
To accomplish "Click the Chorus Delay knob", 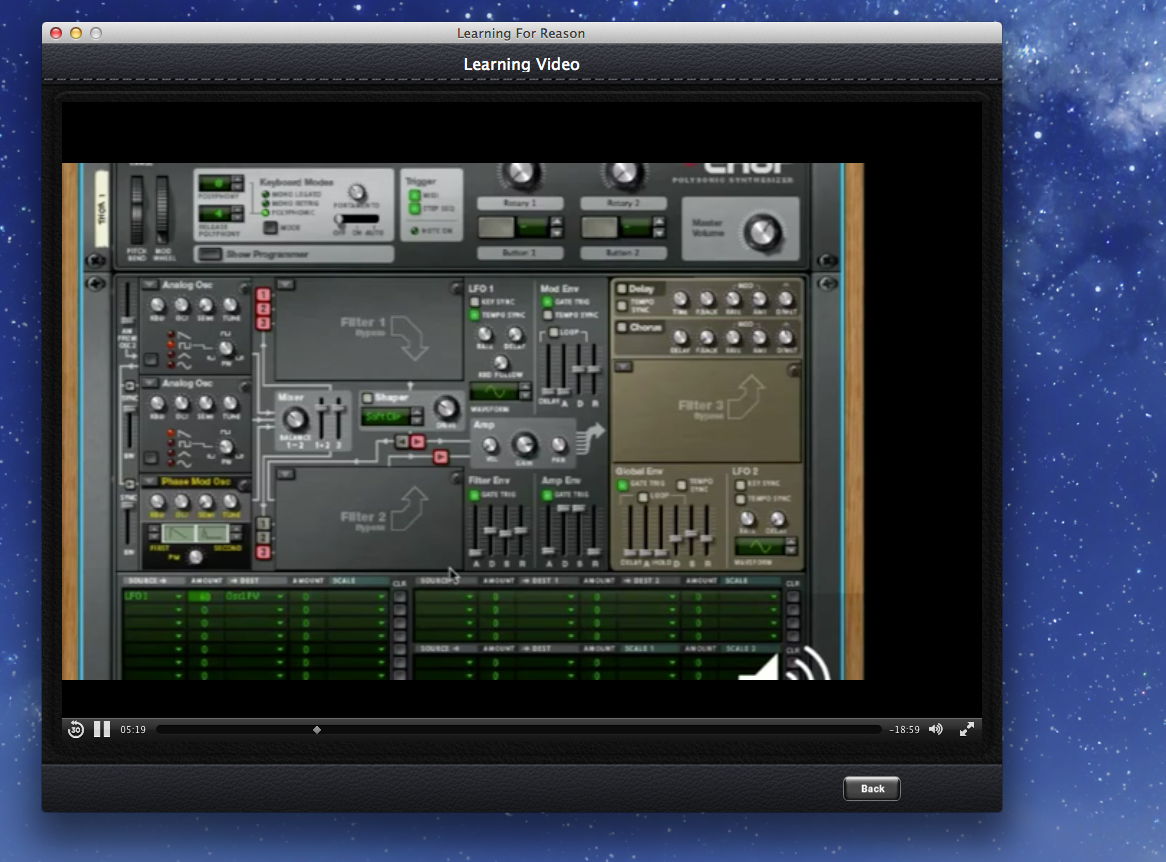I will (x=680, y=338).
